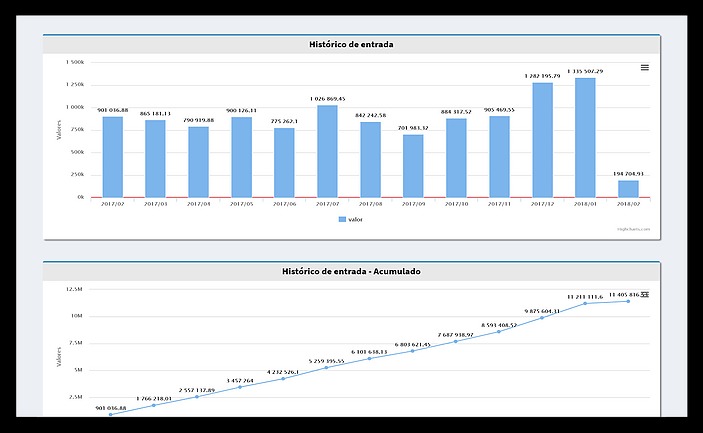Click the 5 259 395.55 line data point

click(x=327, y=367)
